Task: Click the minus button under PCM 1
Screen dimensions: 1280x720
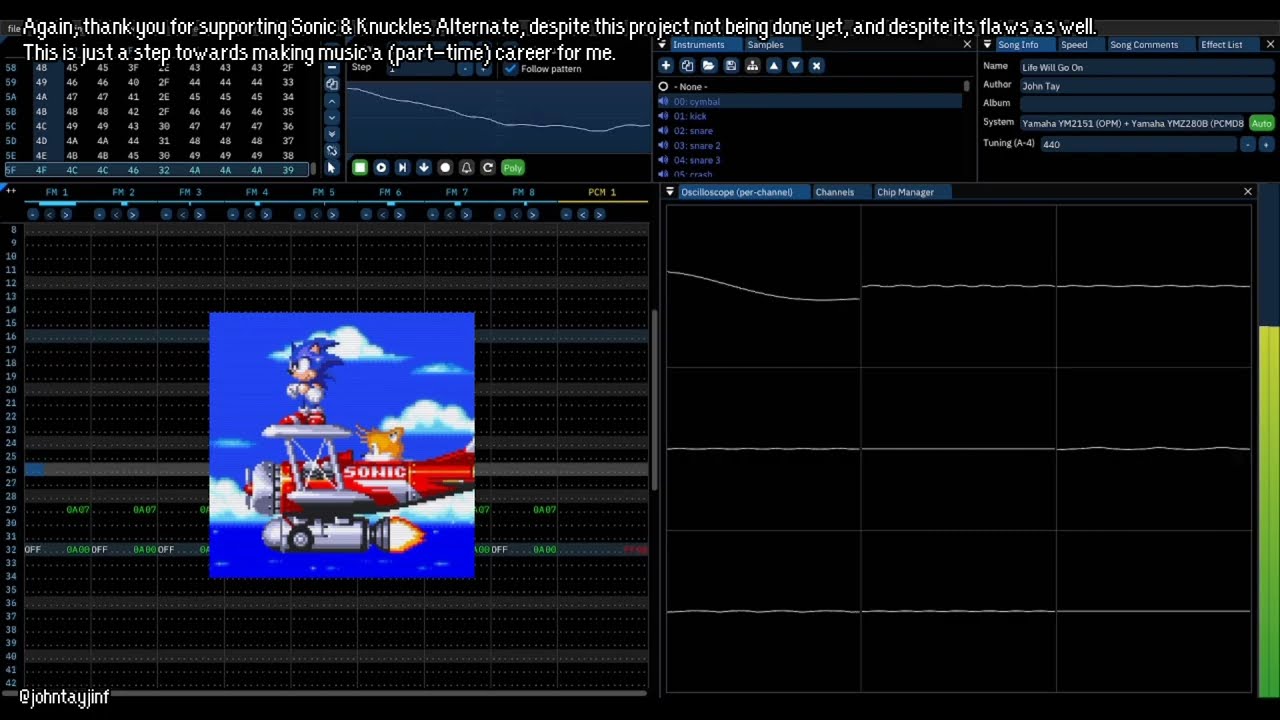Action: [x=566, y=214]
